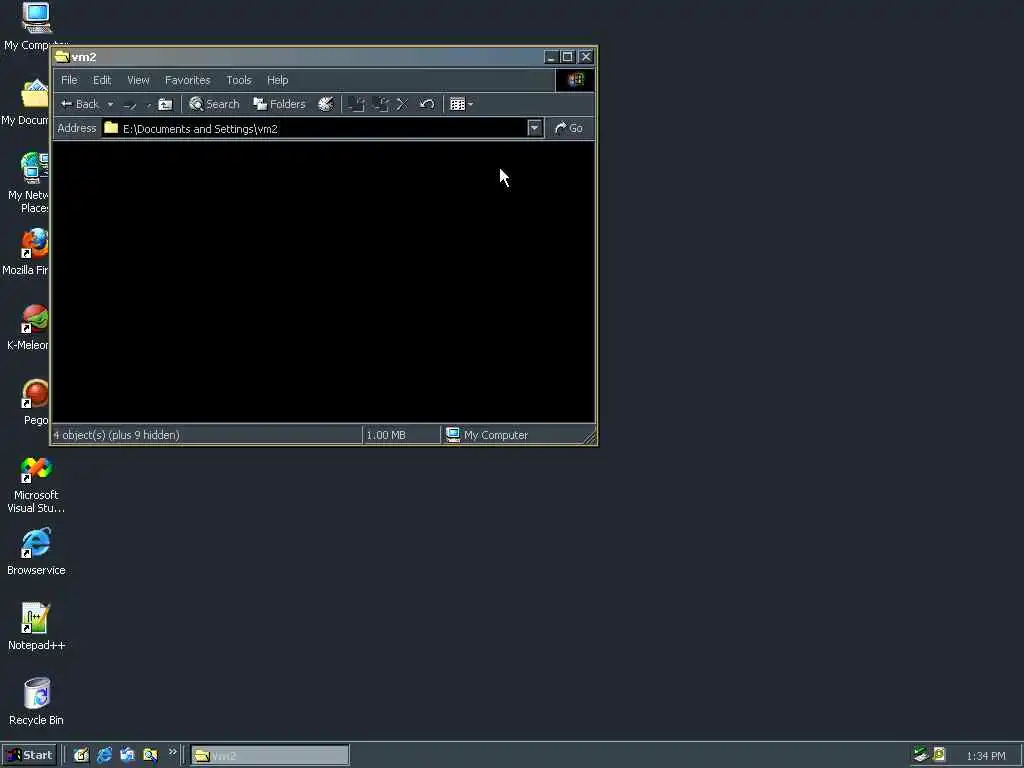
Task: Open the File menu
Action: pos(69,80)
